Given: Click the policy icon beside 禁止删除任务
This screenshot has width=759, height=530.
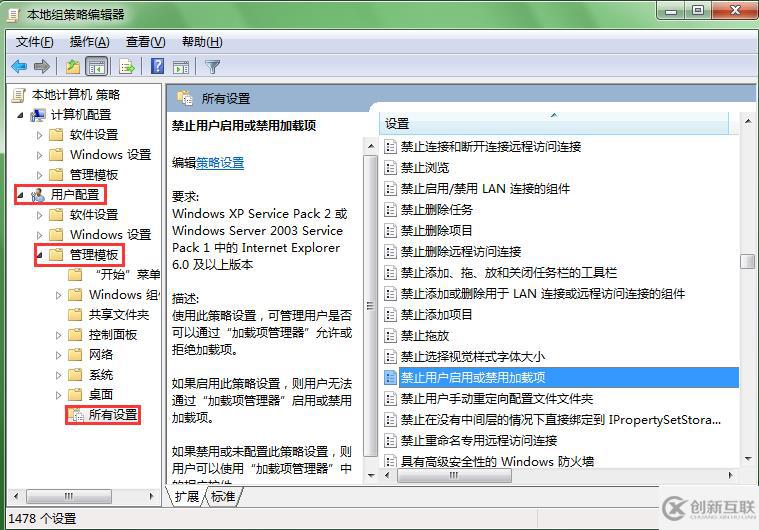Looking at the screenshot, I should tap(390, 210).
